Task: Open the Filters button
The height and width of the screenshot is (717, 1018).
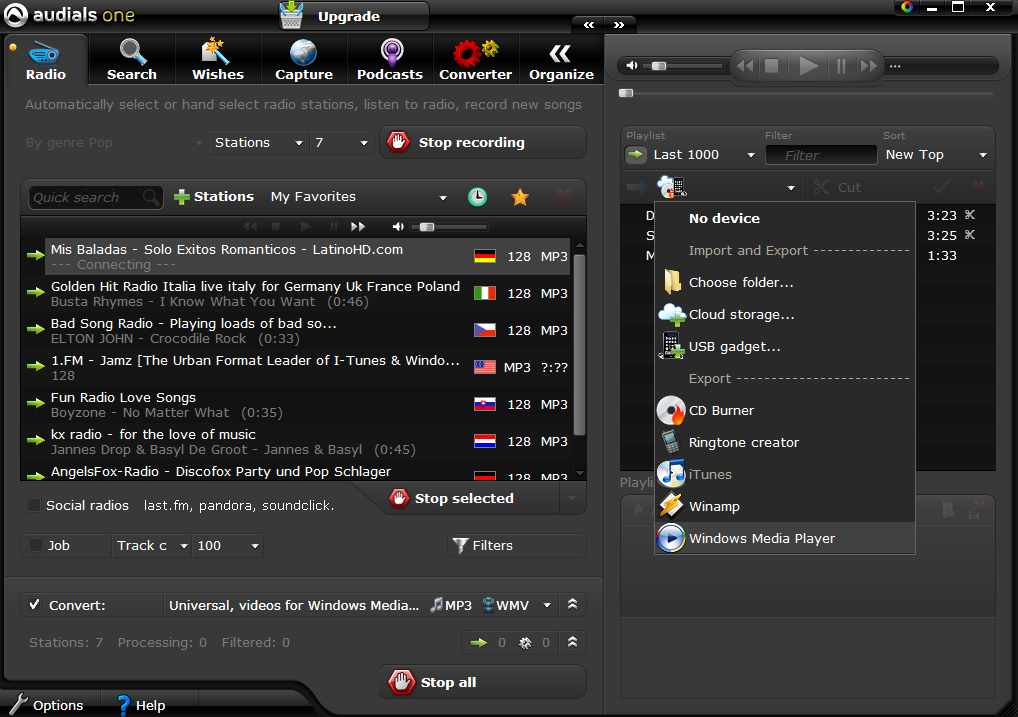Action: pos(516,546)
